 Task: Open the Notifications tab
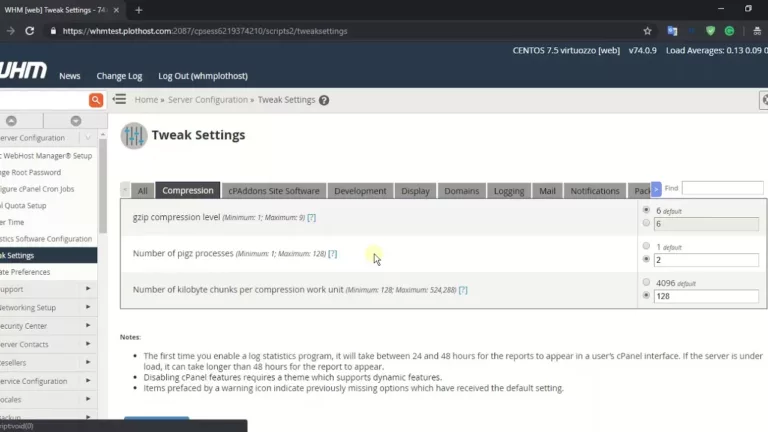click(595, 191)
